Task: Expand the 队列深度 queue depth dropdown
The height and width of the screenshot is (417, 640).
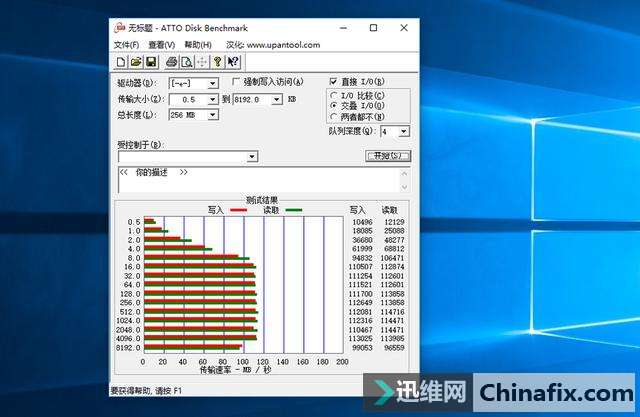Action: click(x=404, y=131)
